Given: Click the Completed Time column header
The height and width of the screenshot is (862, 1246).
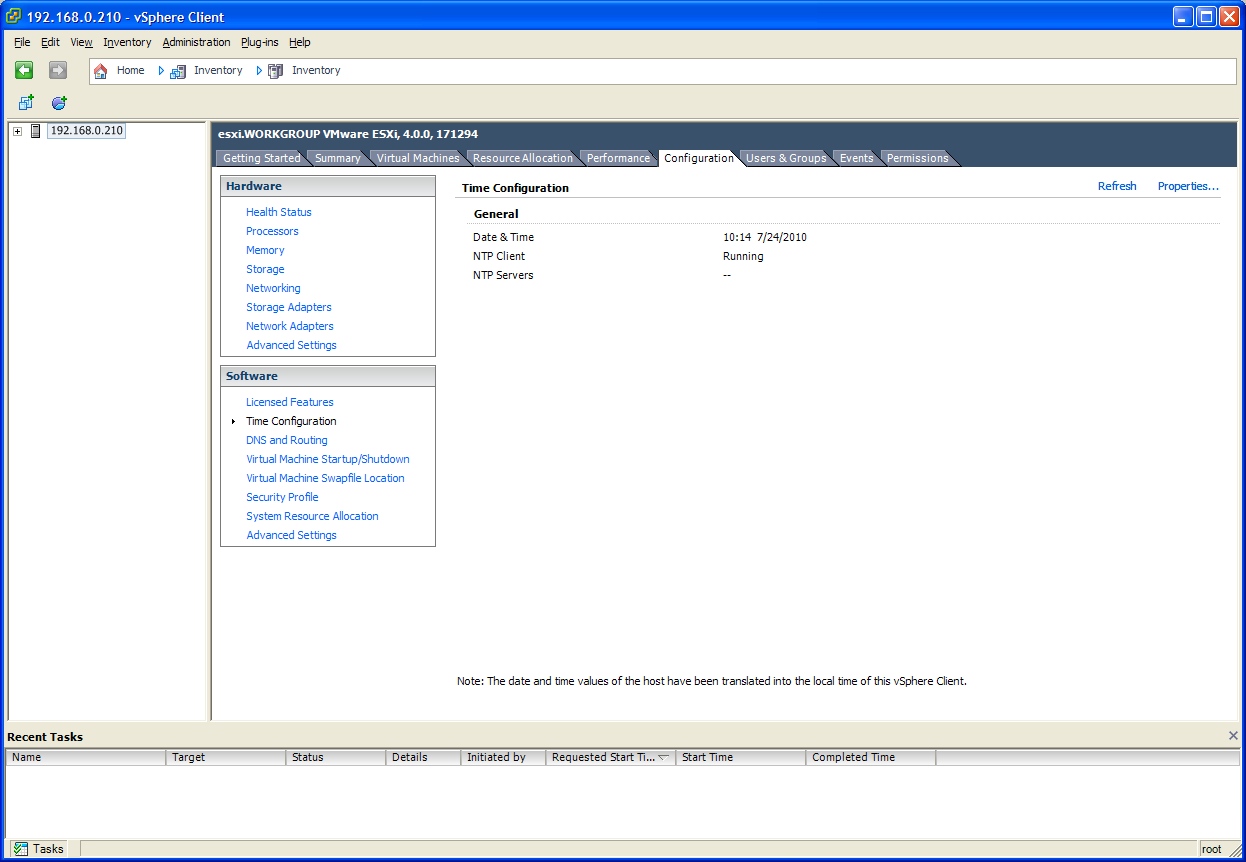Looking at the screenshot, I should coord(871,758).
